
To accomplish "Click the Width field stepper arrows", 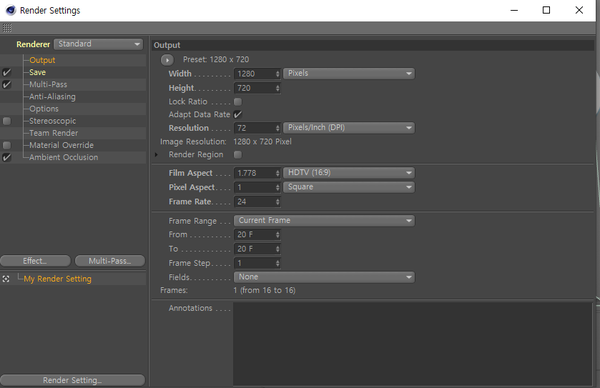I will coord(278,74).
